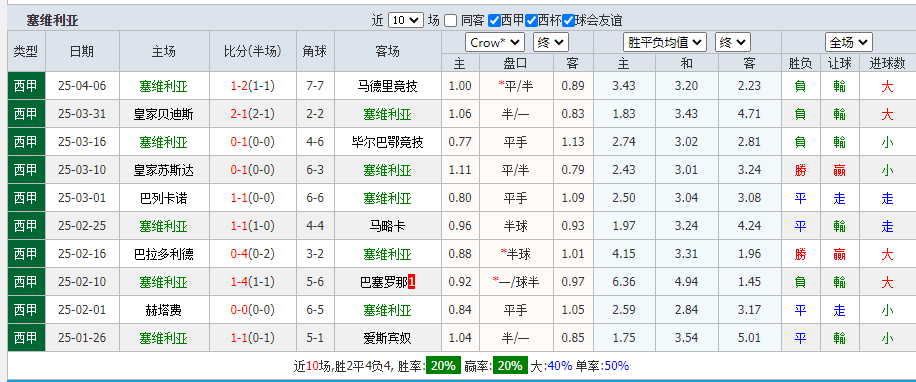Screen dimensions: 916x382
Task: Enable the 同客 checkbox
Action: tap(450, 20)
